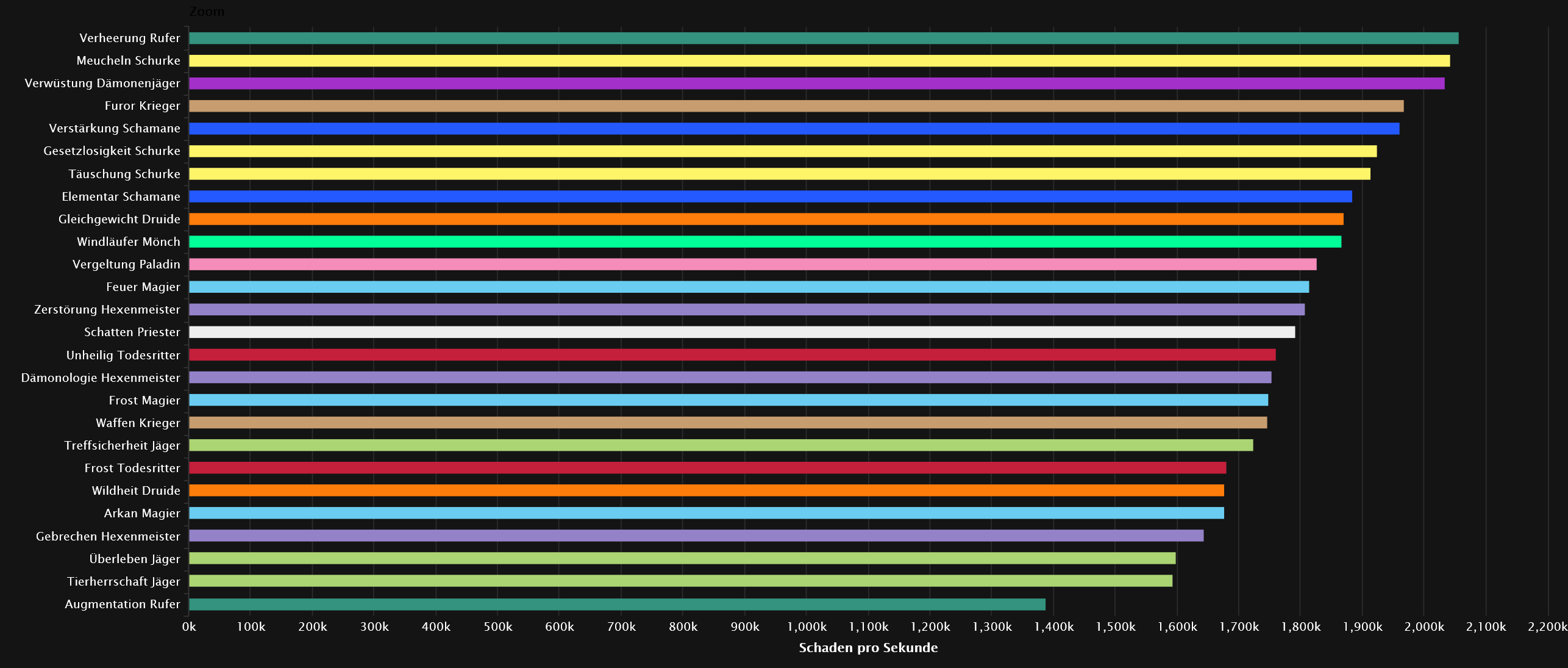Click the Zerstörung Hexenmeister bar
Screen dimensions: 1568x668
(x=747, y=309)
